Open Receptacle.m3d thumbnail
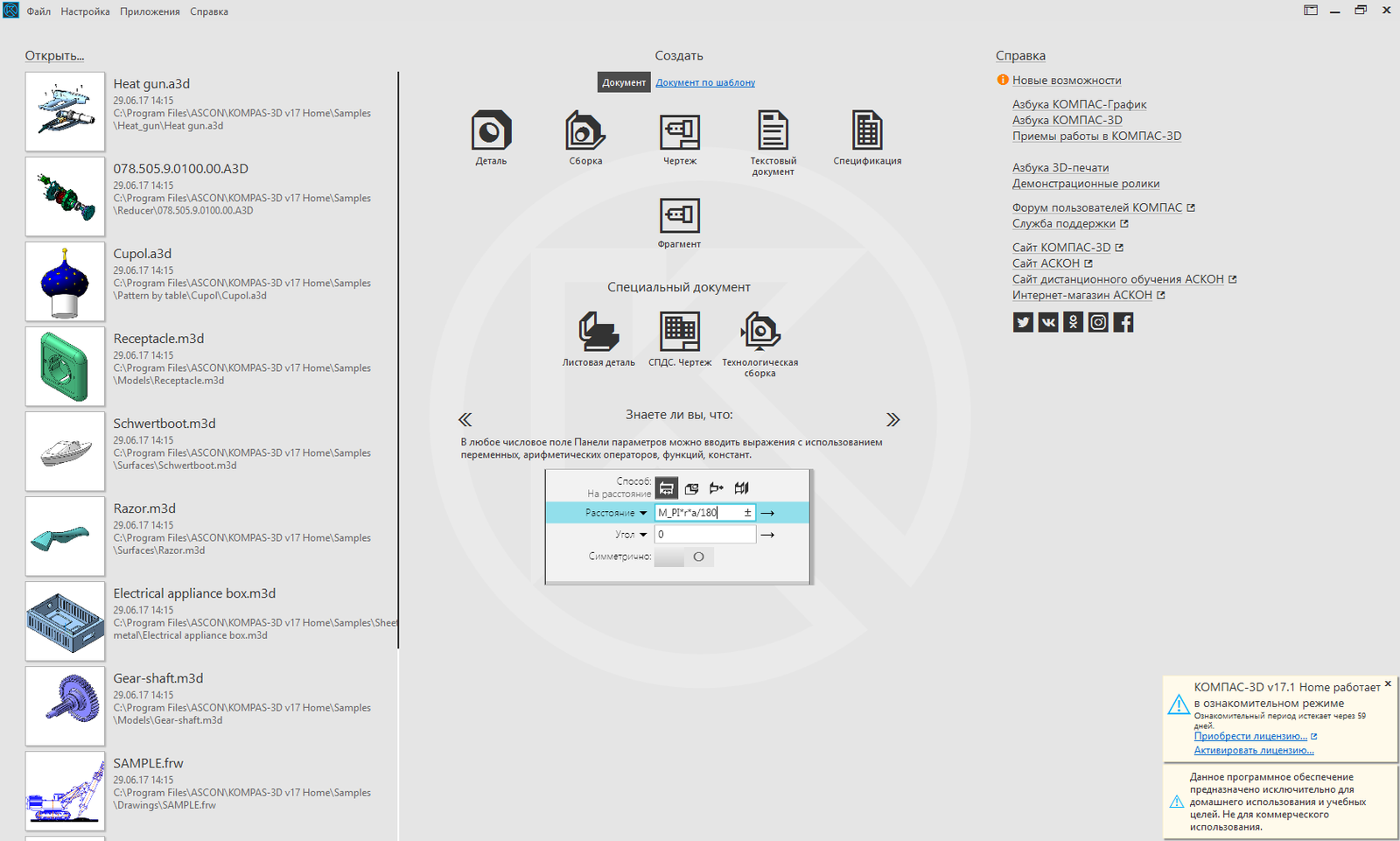Viewport: 1400px width, 841px height. click(x=66, y=367)
